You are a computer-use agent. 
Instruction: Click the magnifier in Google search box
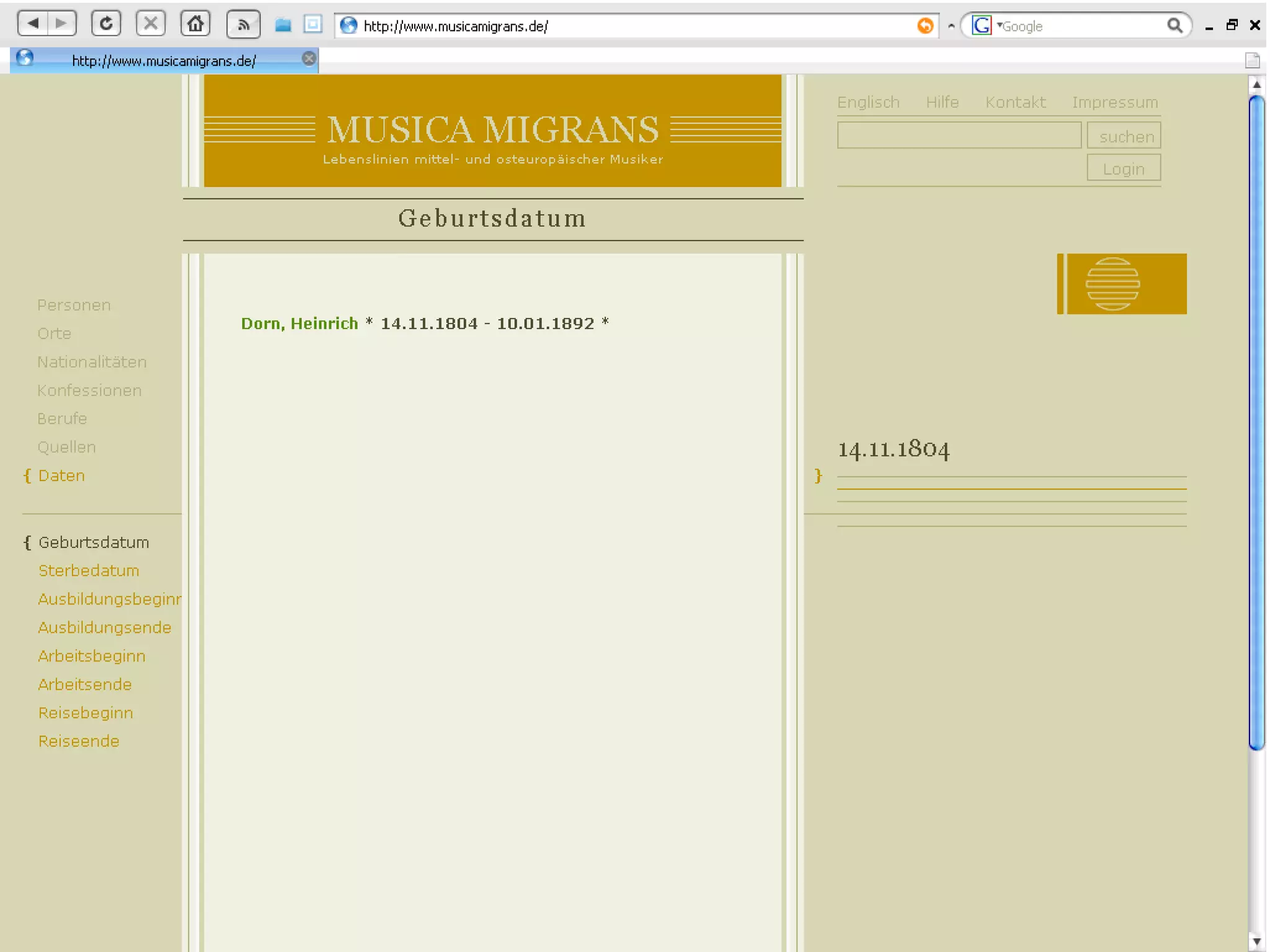click(x=1175, y=25)
